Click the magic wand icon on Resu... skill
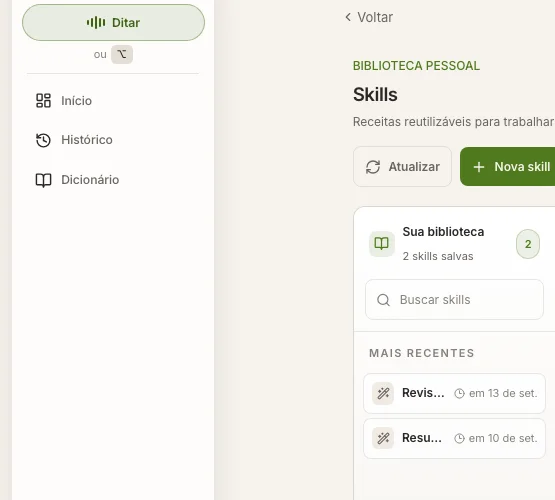 pos(383,438)
